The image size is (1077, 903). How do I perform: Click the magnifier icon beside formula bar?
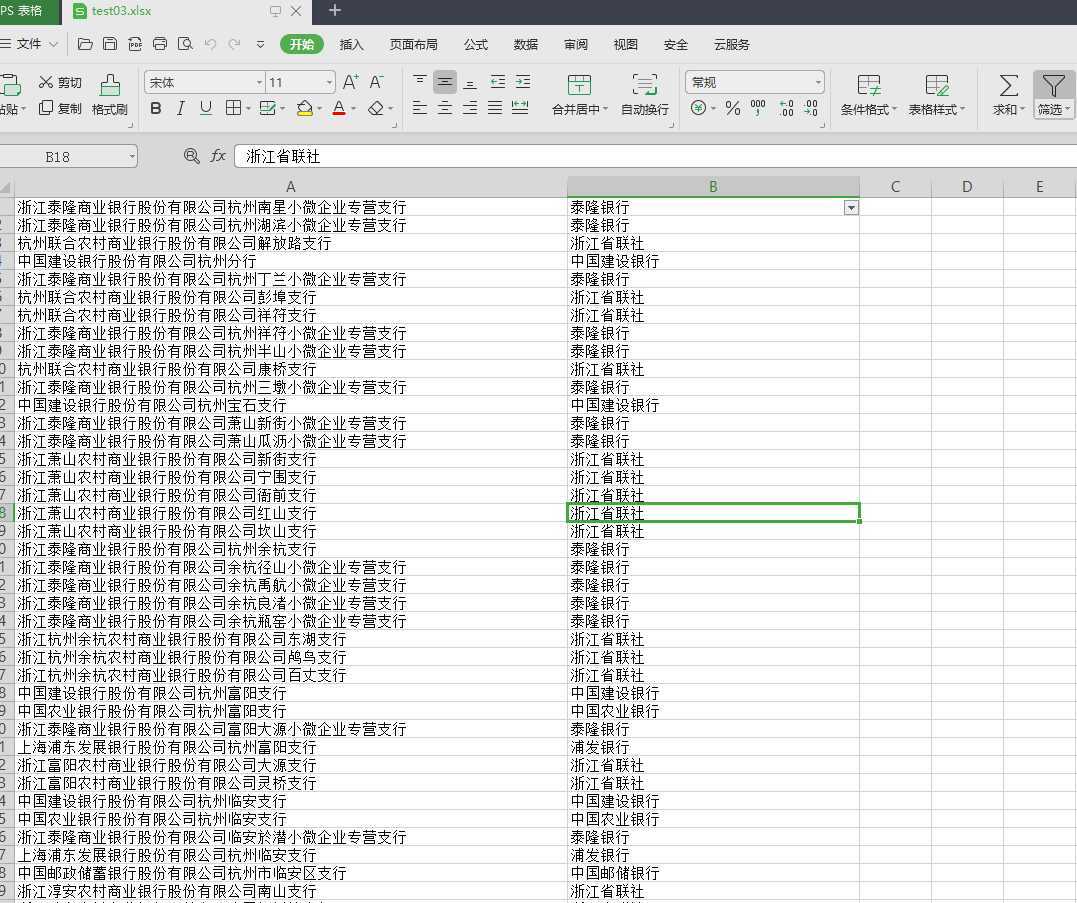[x=192, y=156]
